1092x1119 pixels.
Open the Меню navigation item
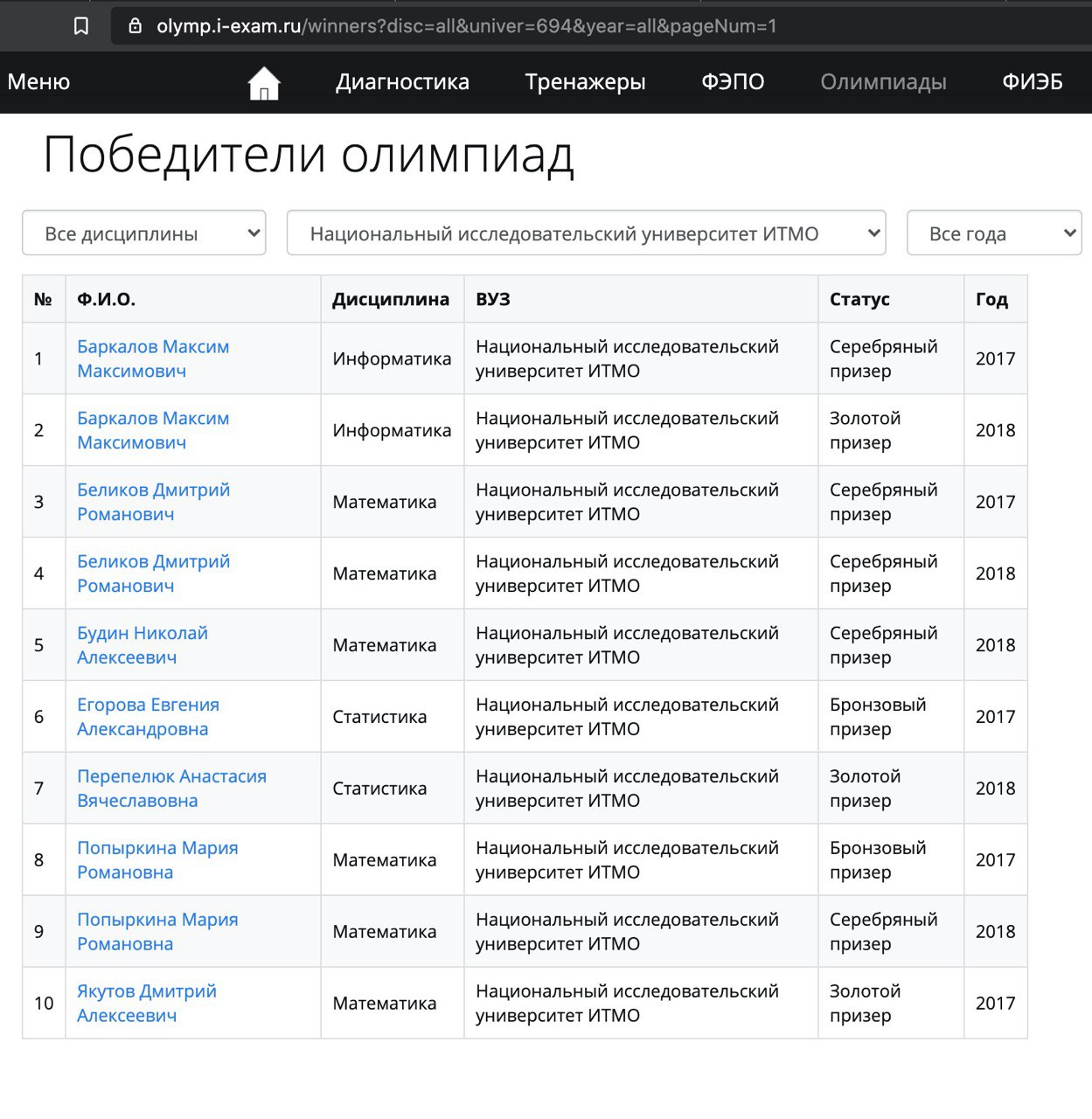38,82
